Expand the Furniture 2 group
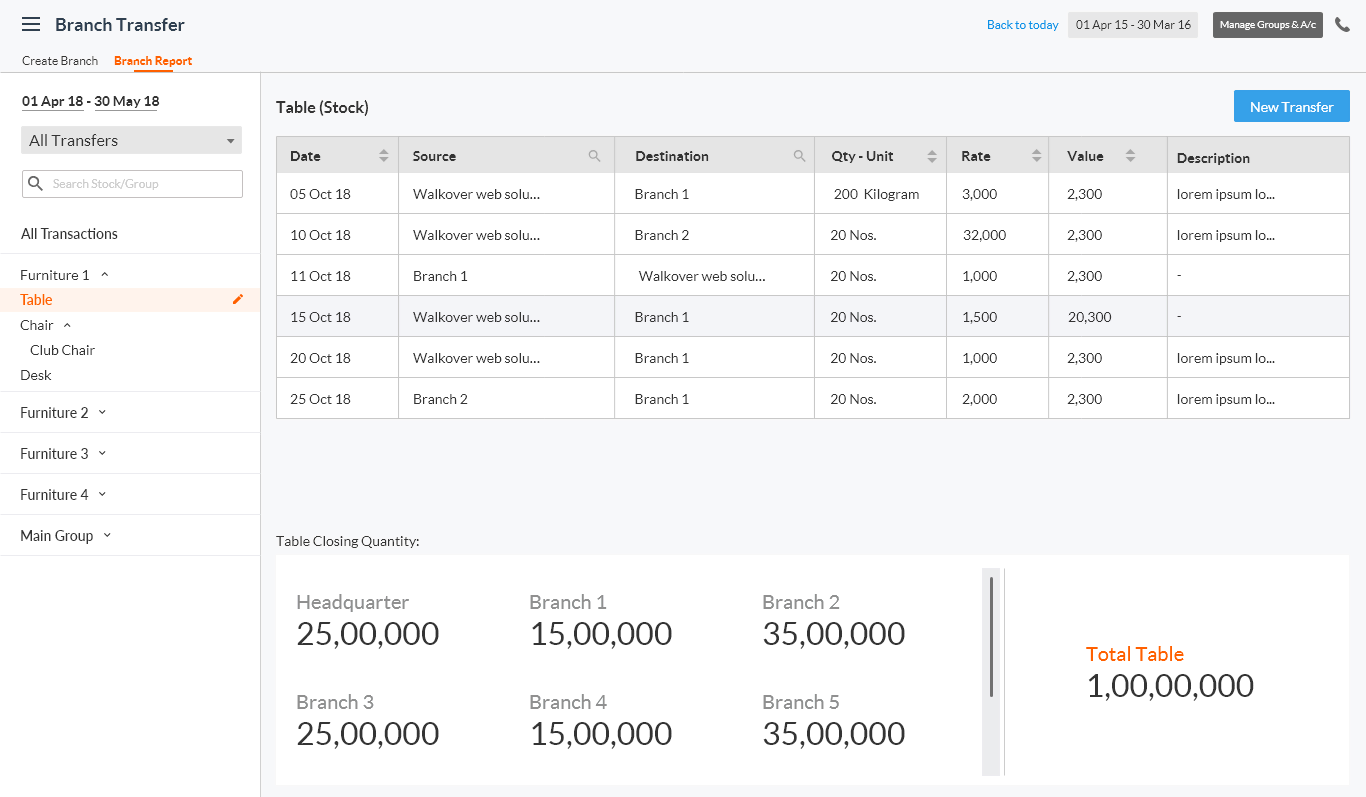The height and width of the screenshot is (797, 1366). pyautogui.click(x=102, y=412)
